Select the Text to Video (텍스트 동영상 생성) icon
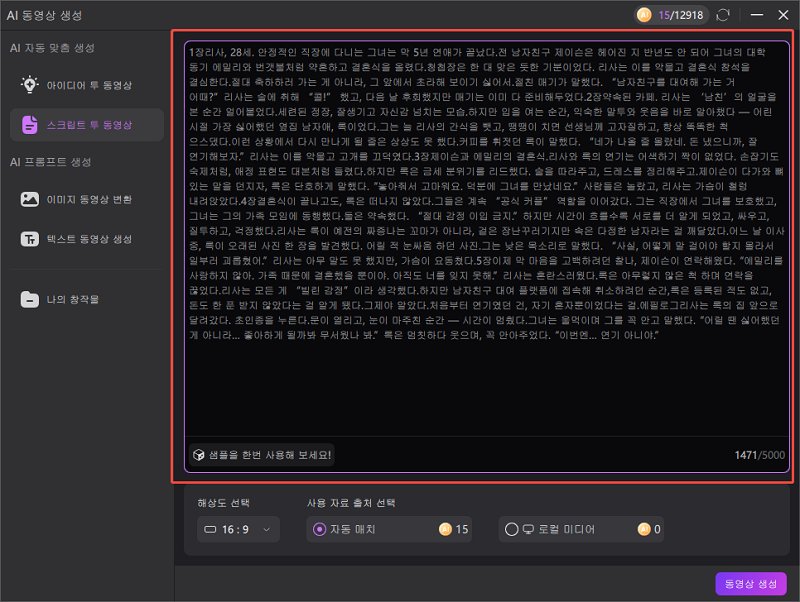 (x=29, y=238)
